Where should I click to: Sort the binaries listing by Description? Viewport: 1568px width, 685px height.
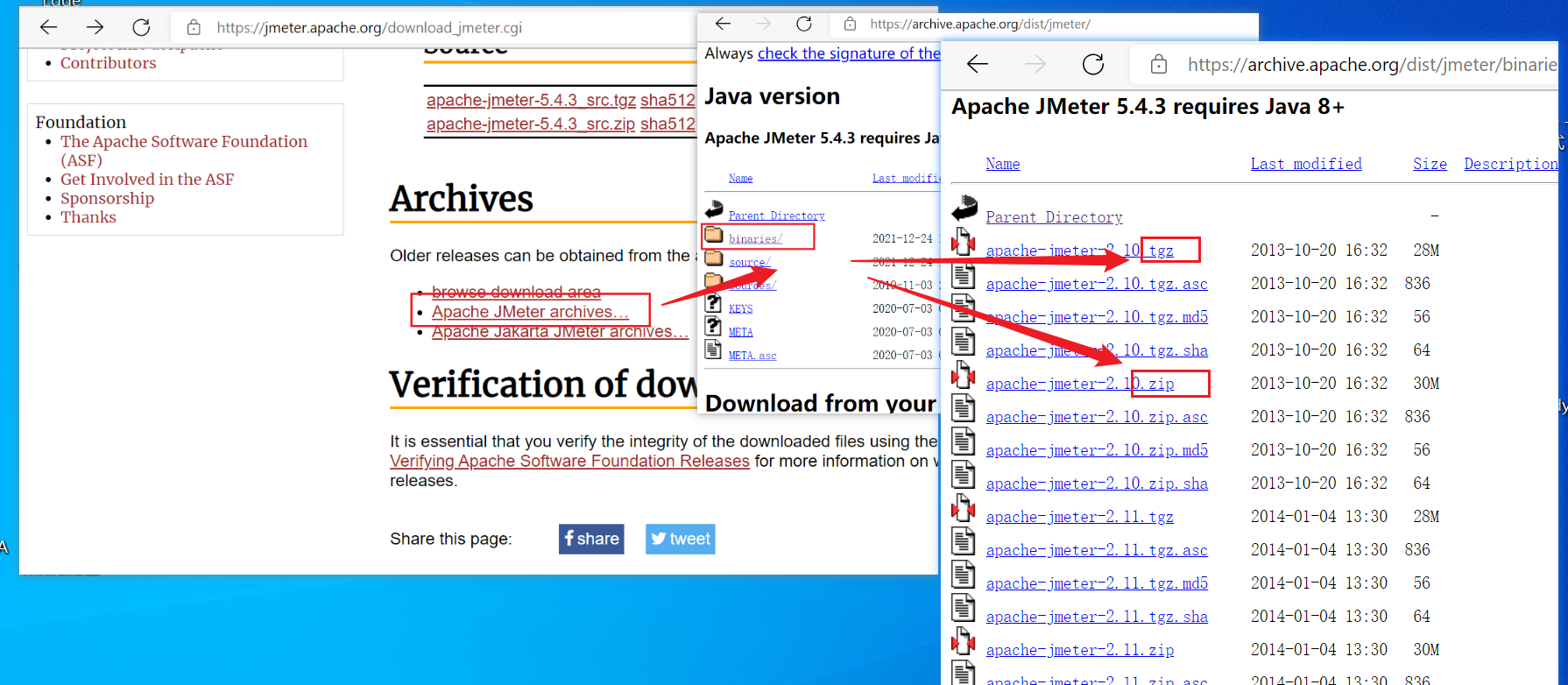coord(1511,164)
